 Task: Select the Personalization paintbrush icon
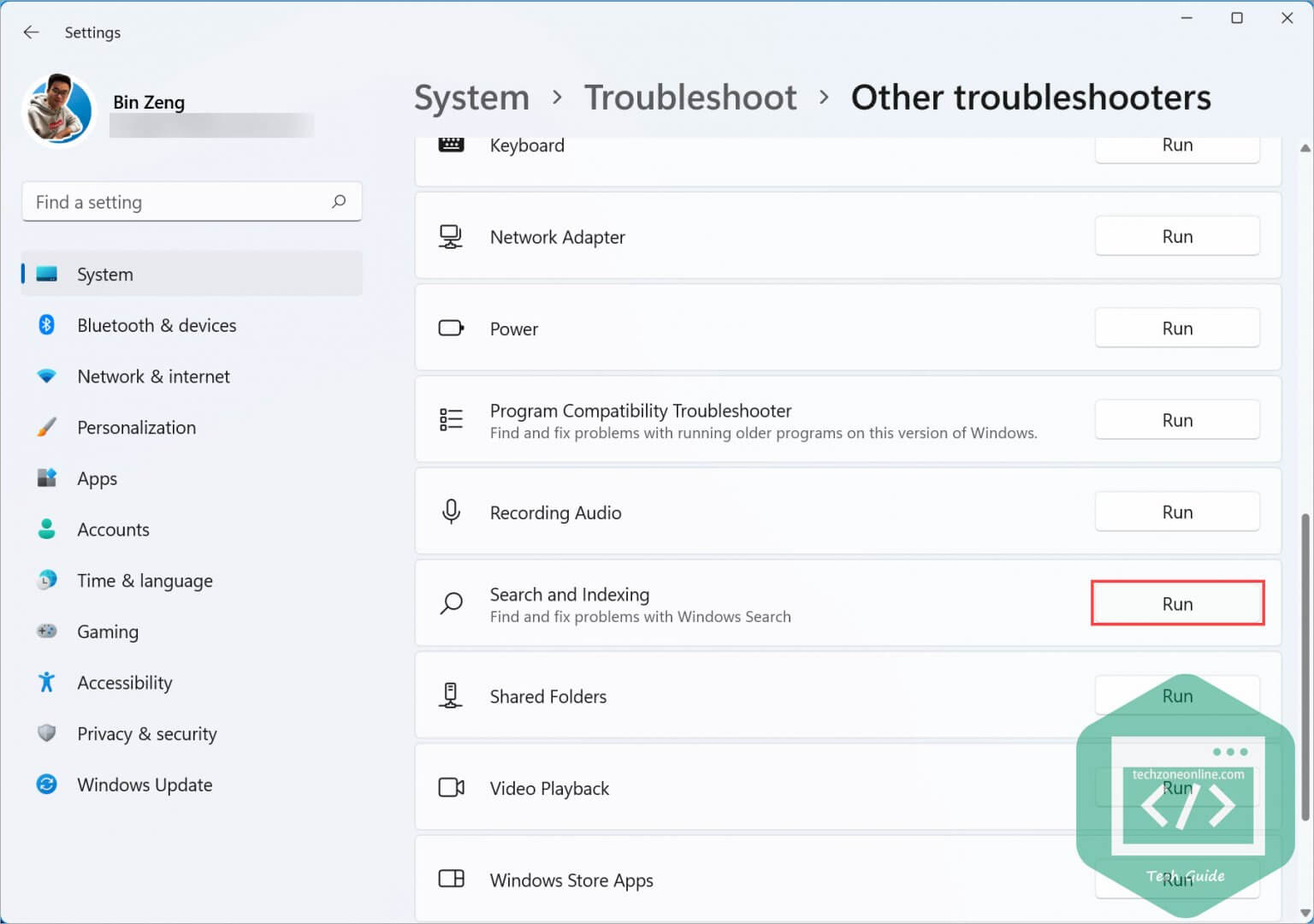[47, 427]
